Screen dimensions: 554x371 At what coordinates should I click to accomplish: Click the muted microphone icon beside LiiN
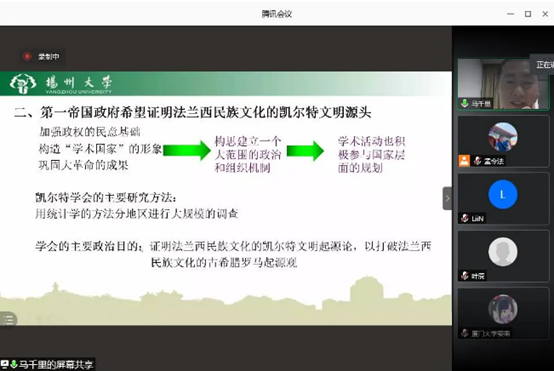[x=465, y=218]
